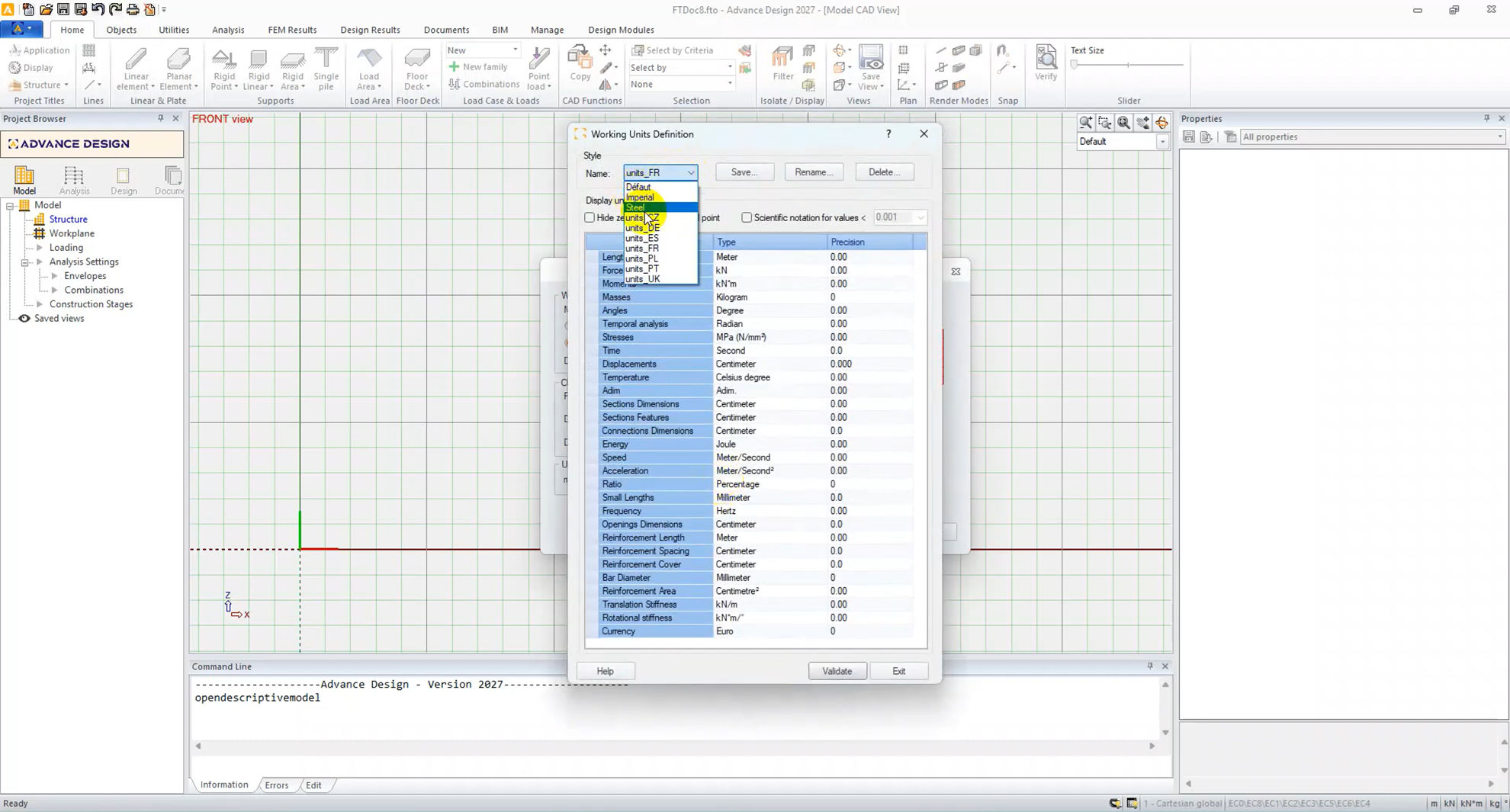
Task: Click the Save... style button
Action: [744, 172]
